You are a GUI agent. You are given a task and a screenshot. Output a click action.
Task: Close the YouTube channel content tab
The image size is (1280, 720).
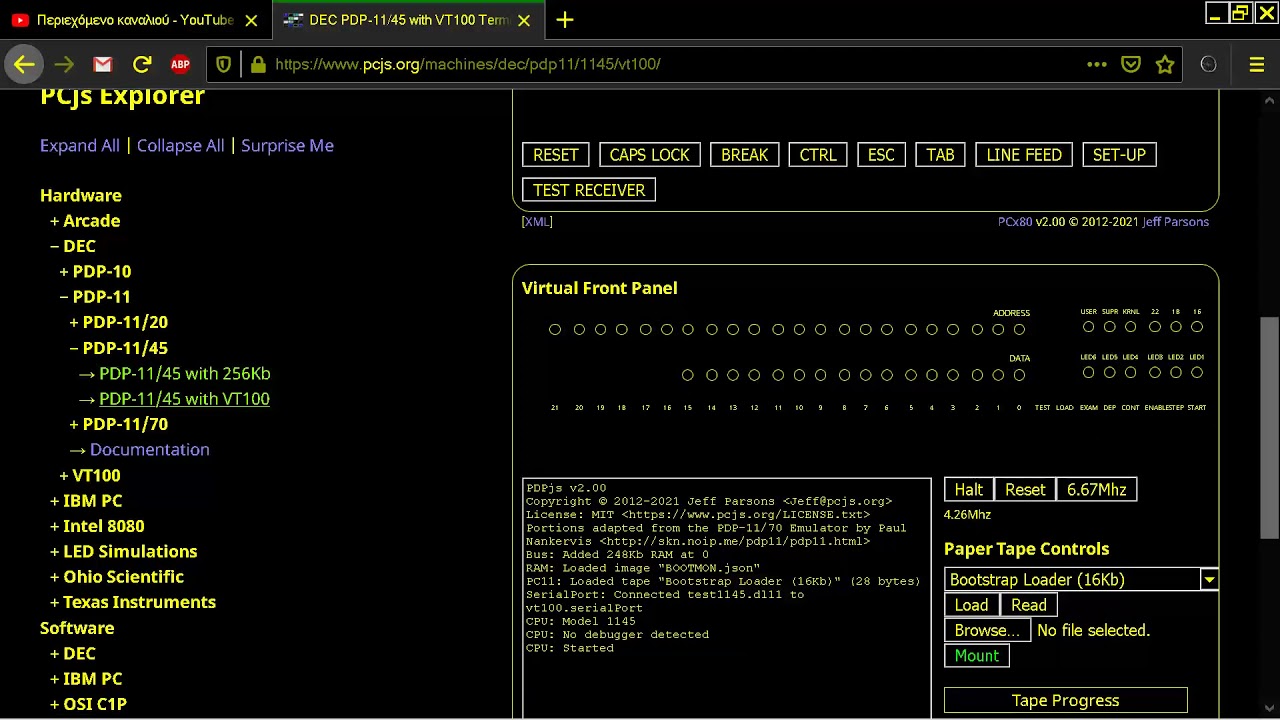tap(251, 20)
